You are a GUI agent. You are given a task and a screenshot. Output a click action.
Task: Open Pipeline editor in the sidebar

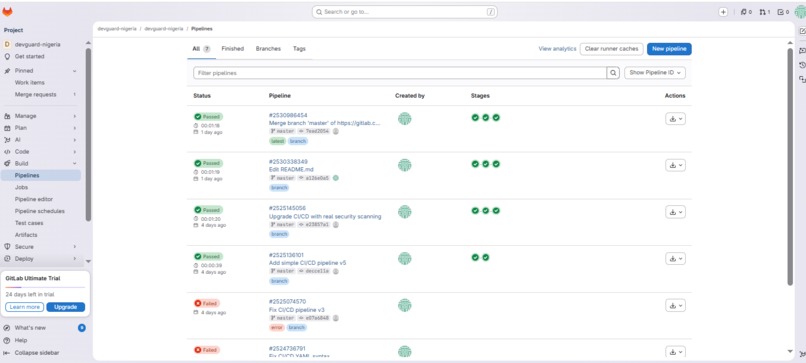tap(41, 199)
